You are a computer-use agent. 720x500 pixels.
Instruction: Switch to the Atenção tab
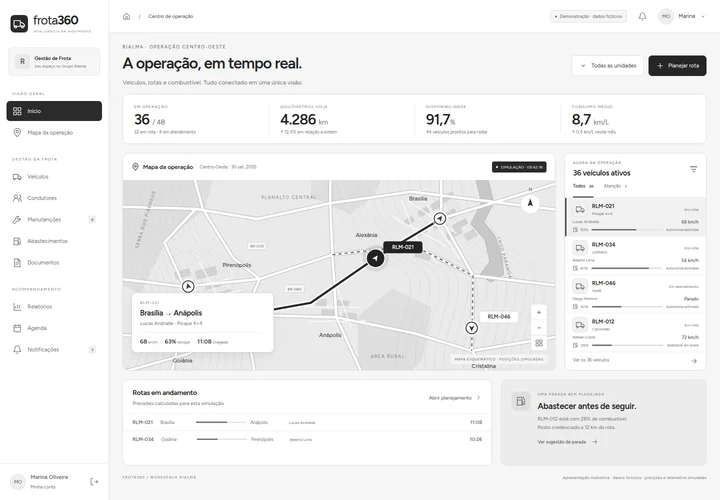[615, 186]
